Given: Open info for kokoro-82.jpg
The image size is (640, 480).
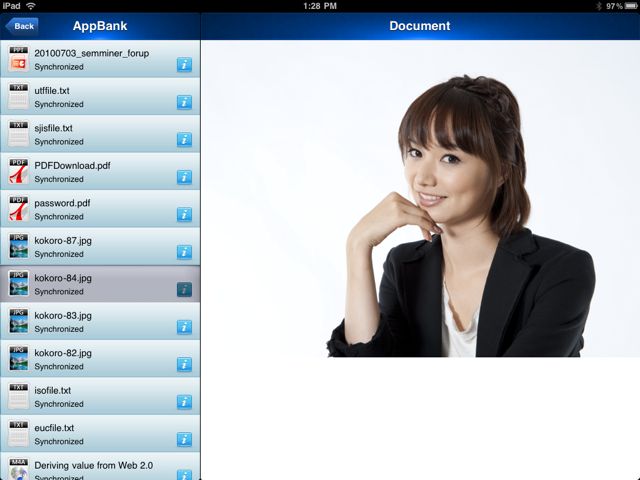Looking at the screenshot, I should tap(184, 364).
